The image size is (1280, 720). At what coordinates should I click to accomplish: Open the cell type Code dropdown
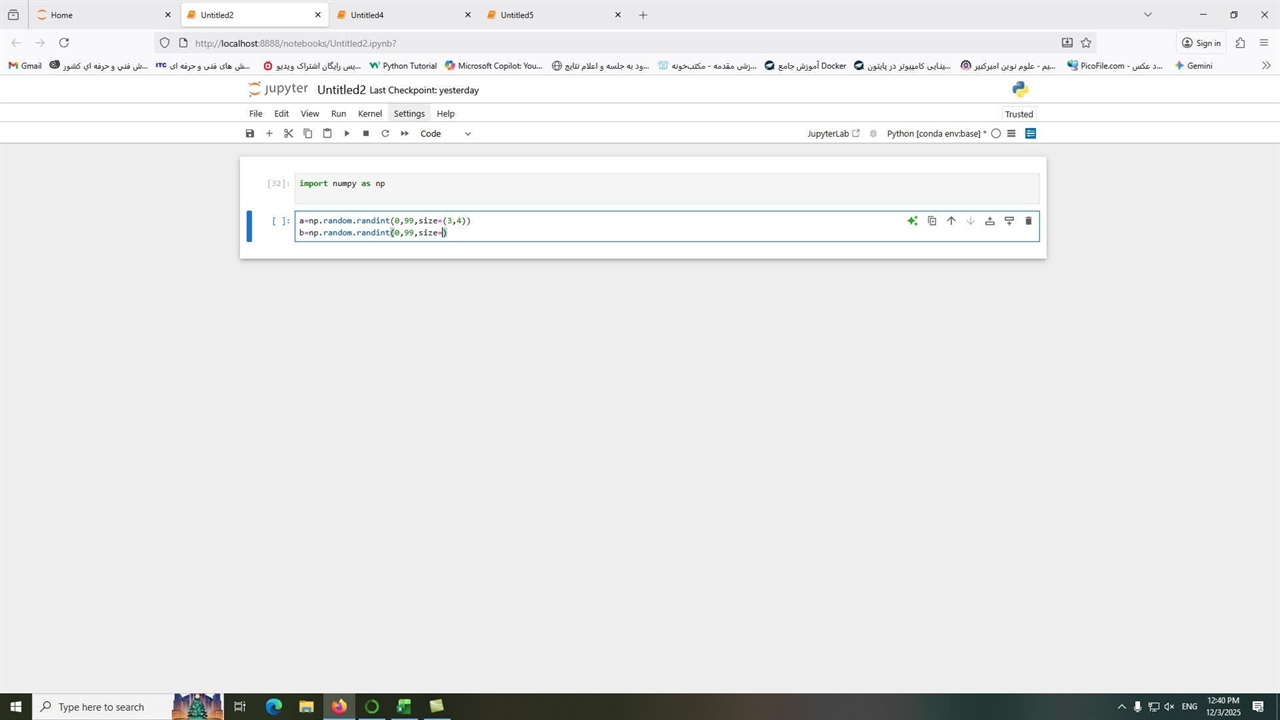coord(445,133)
